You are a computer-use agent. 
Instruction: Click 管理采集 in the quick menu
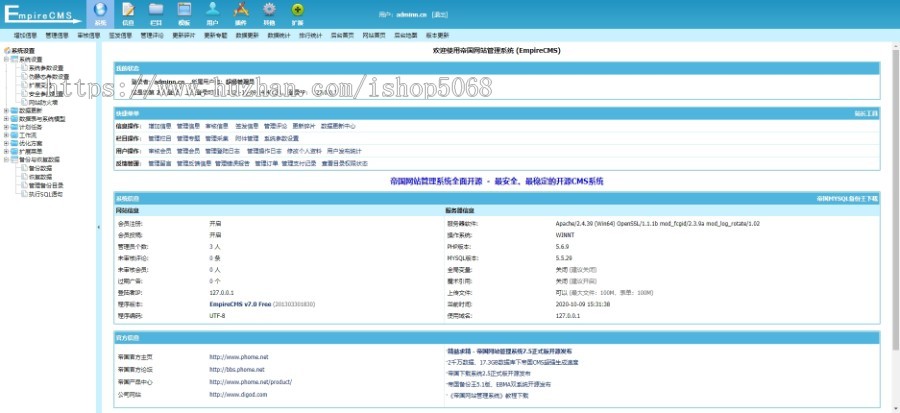pos(217,138)
